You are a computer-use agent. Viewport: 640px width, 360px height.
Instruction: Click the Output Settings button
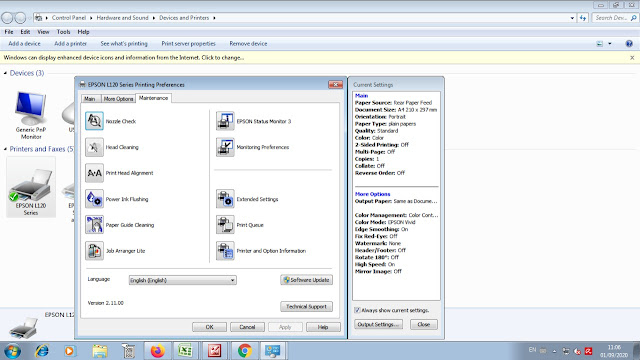point(378,324)
